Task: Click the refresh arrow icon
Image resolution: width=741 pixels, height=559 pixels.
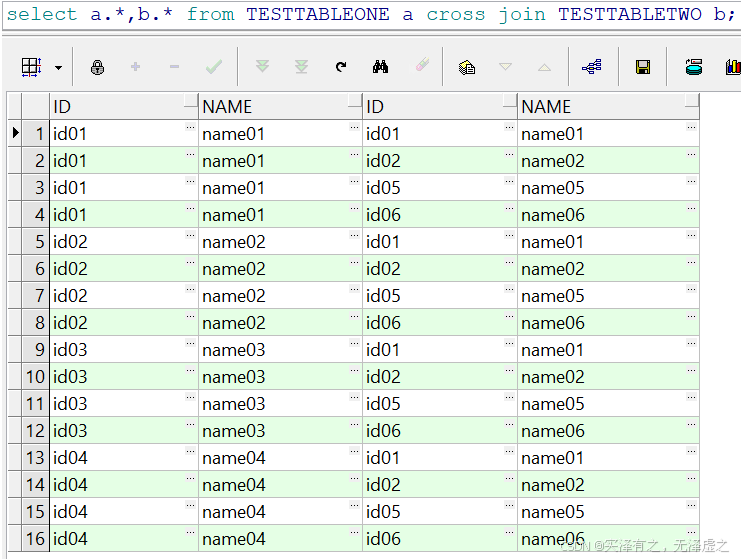Action: click(341, 67)
